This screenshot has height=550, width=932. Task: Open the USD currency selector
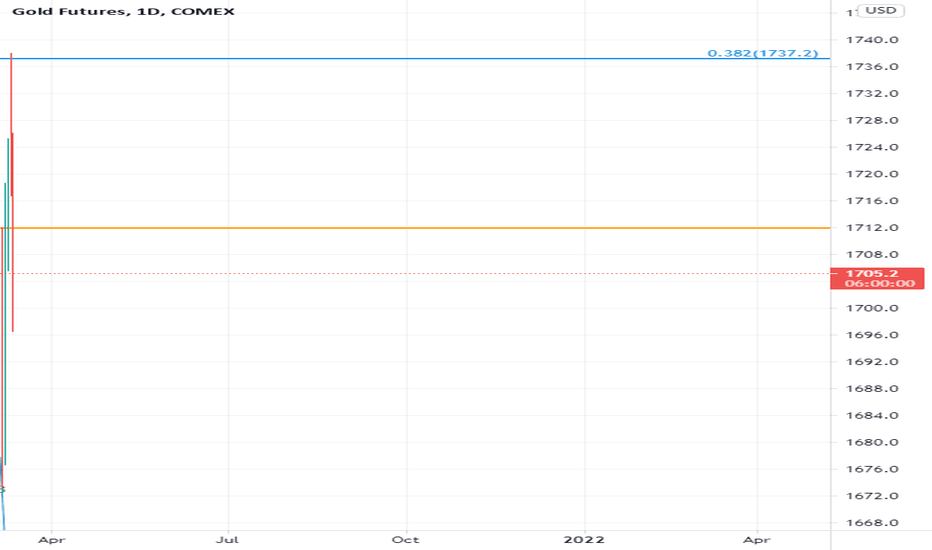[881, 11]
